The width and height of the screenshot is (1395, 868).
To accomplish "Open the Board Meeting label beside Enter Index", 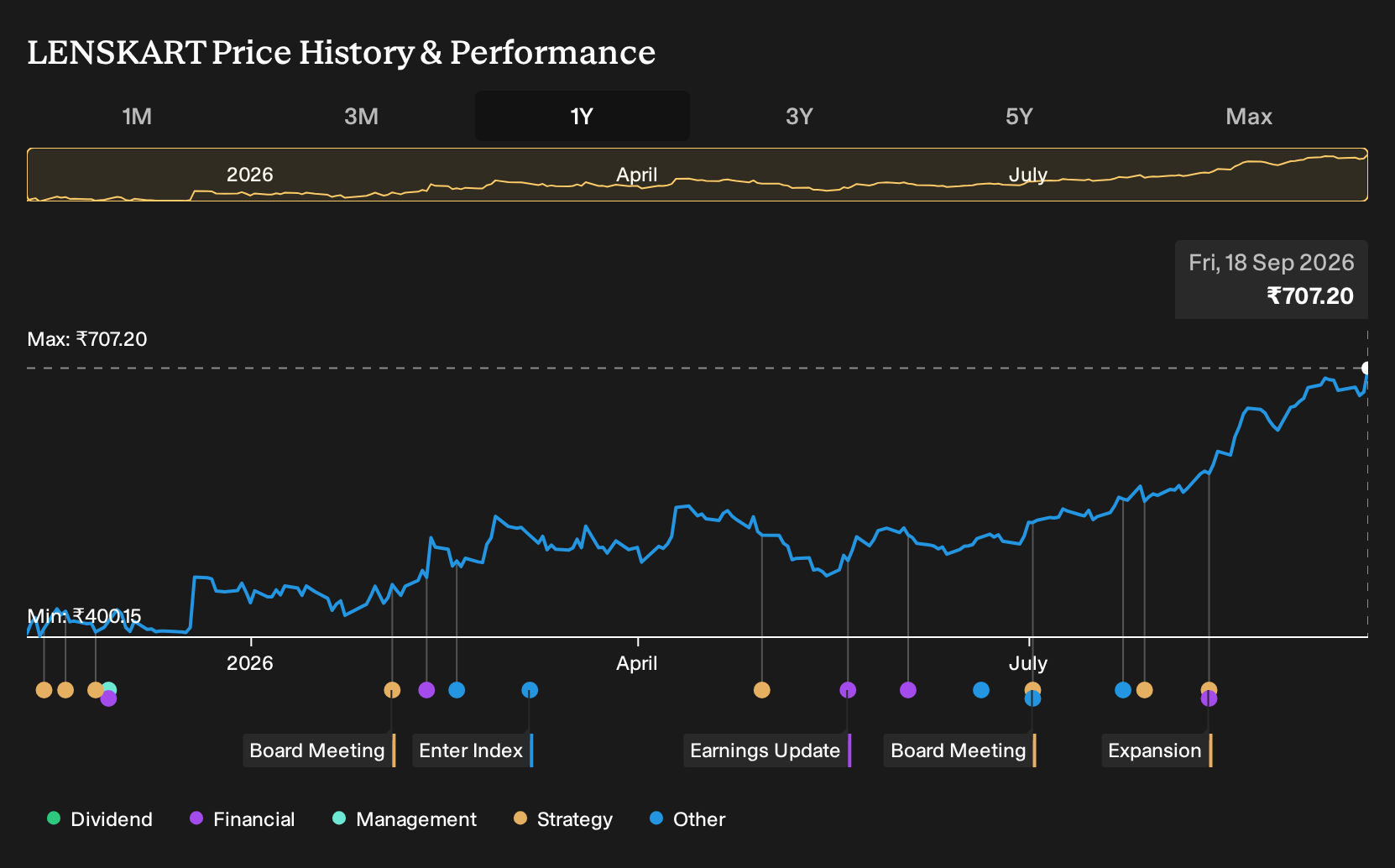I will 320,750.
